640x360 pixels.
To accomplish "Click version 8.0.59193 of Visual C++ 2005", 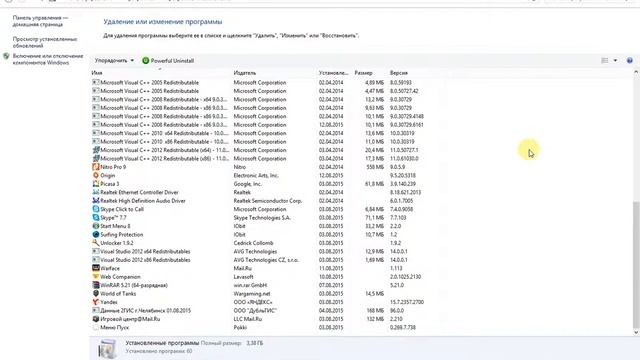I will (401, 82).
